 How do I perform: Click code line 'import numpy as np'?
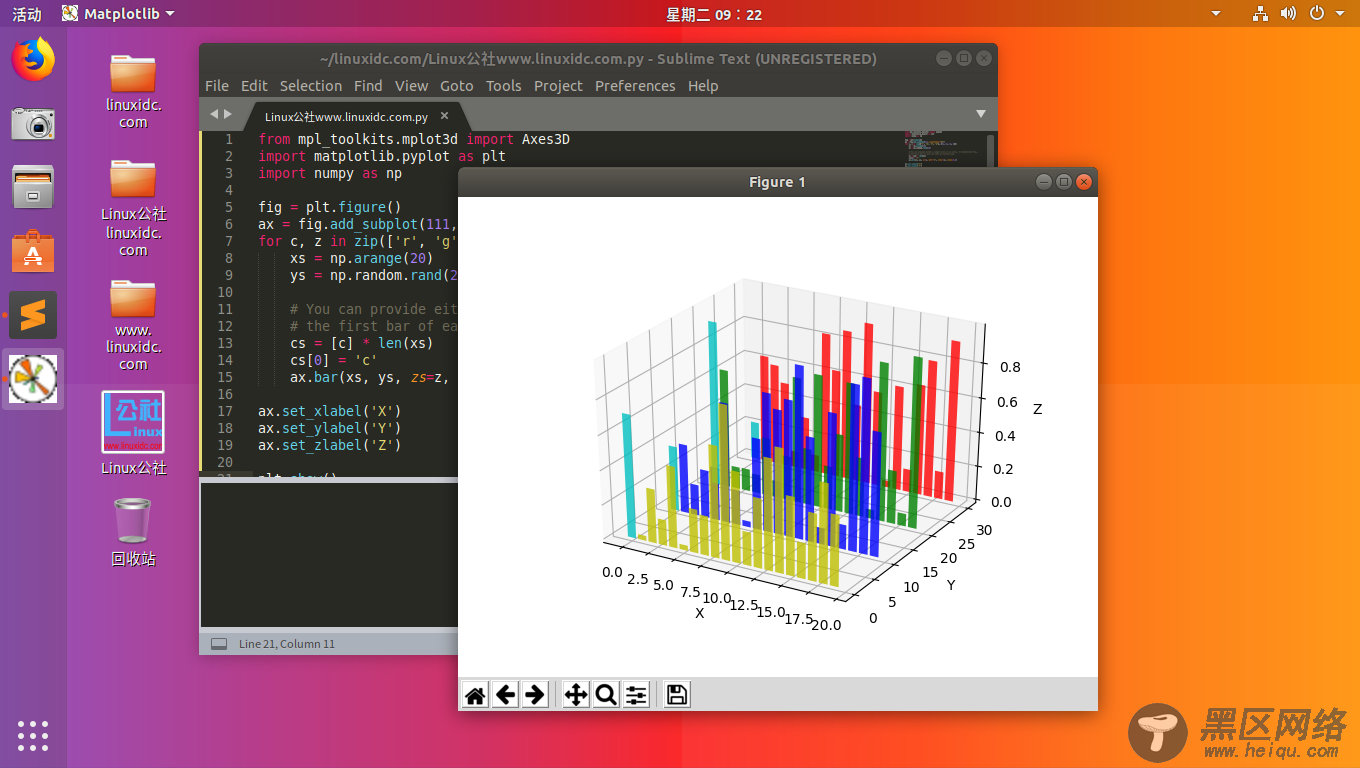click(x=330, y=173)
